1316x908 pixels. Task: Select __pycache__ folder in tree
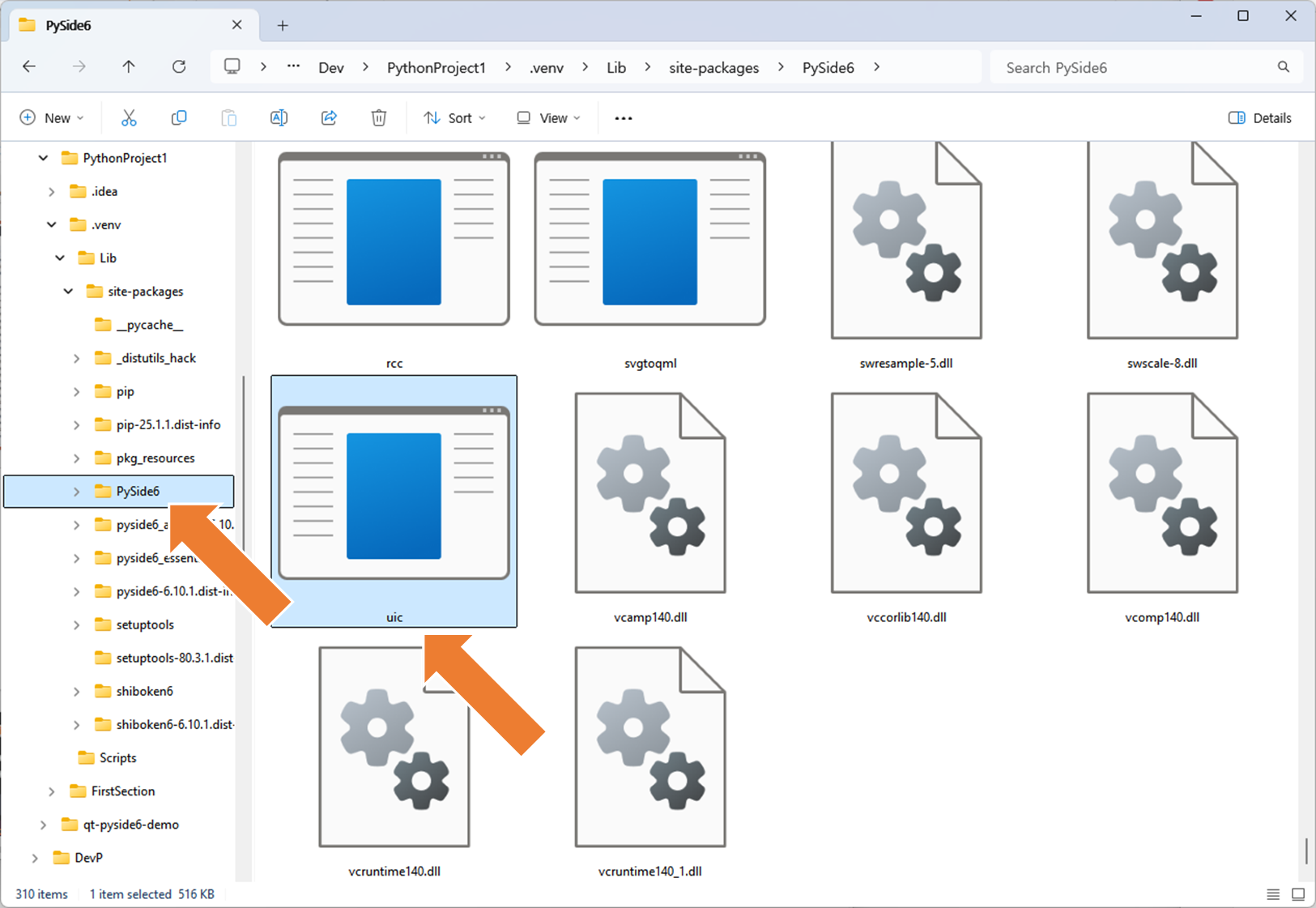pos(150,325)
